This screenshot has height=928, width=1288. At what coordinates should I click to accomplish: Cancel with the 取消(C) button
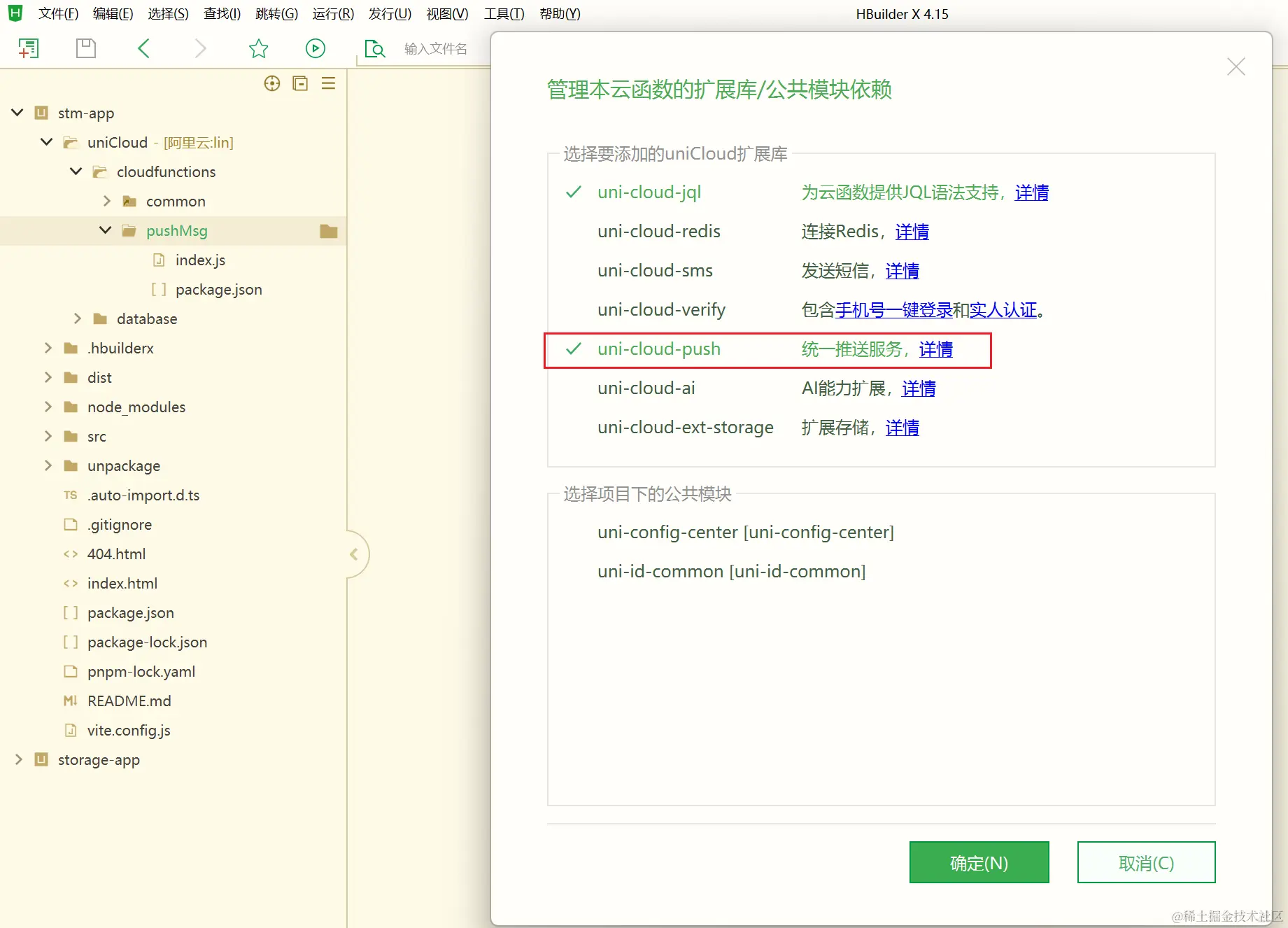coord(1146,862)
